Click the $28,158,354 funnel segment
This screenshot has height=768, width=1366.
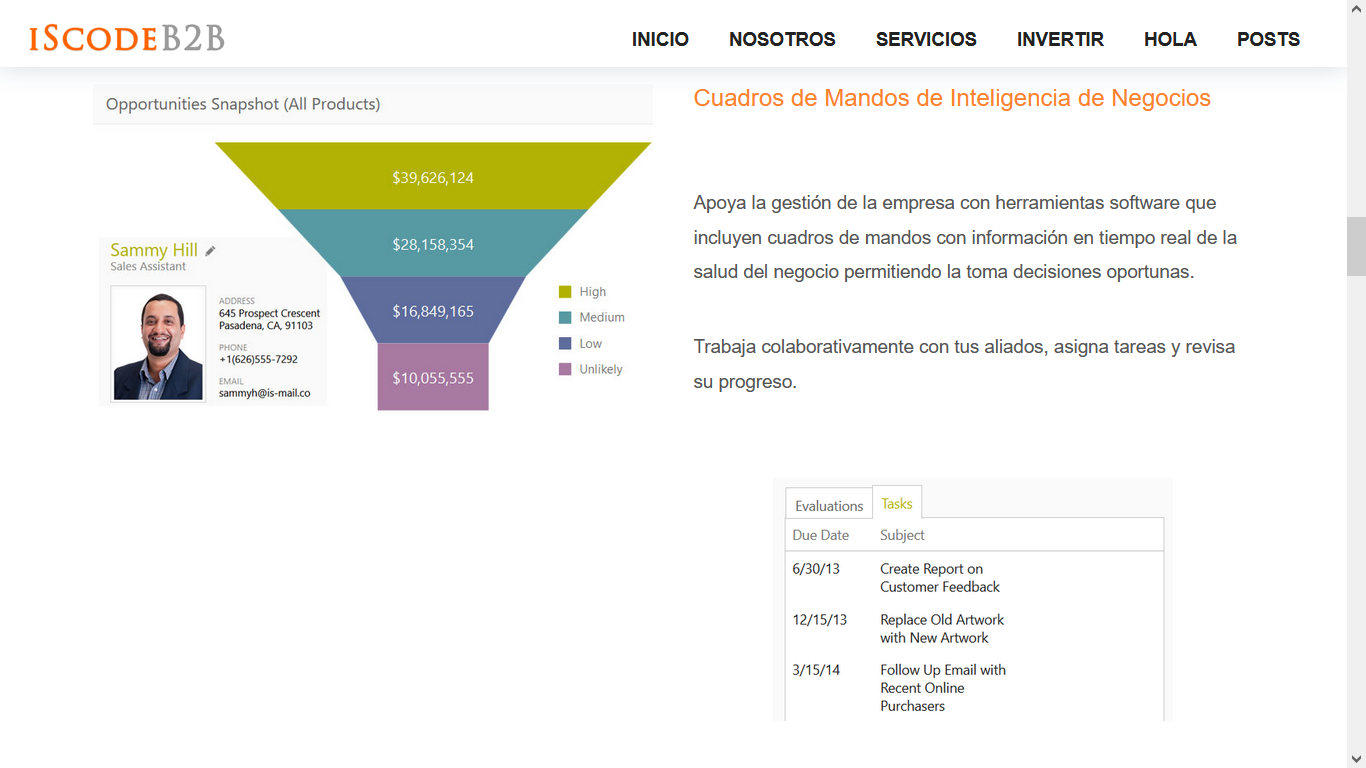pos(433,244)
